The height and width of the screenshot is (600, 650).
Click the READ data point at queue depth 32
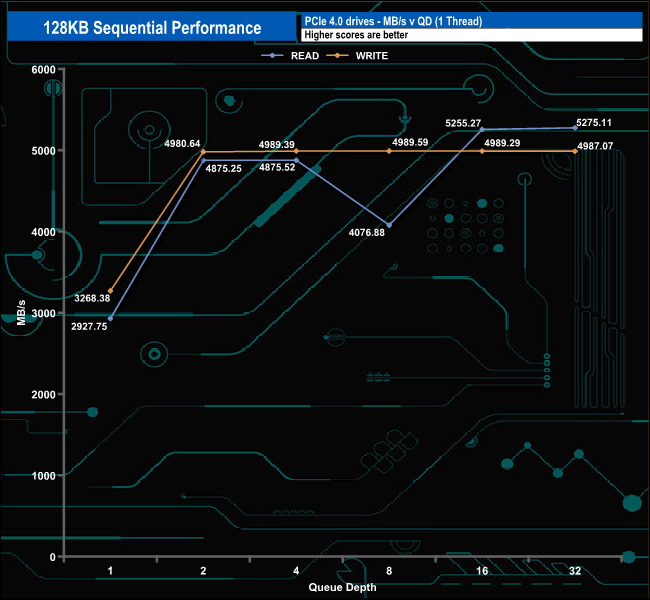(575, 128)
